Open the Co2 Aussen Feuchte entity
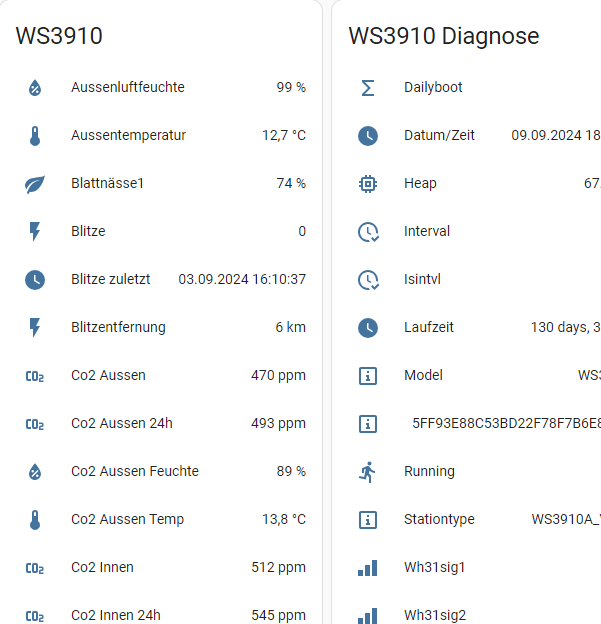The height and width of the screenshot is (624, 601). 134,472
